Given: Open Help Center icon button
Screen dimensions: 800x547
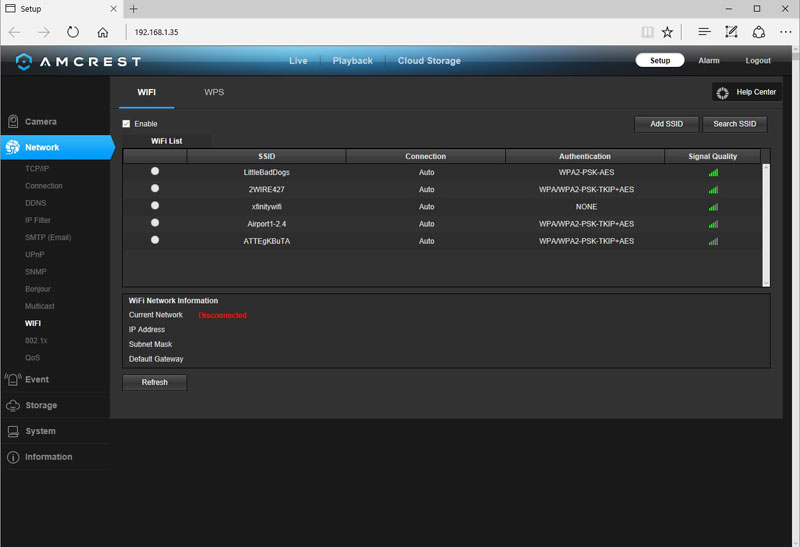Looking at the screenshot, I should 723,92.
